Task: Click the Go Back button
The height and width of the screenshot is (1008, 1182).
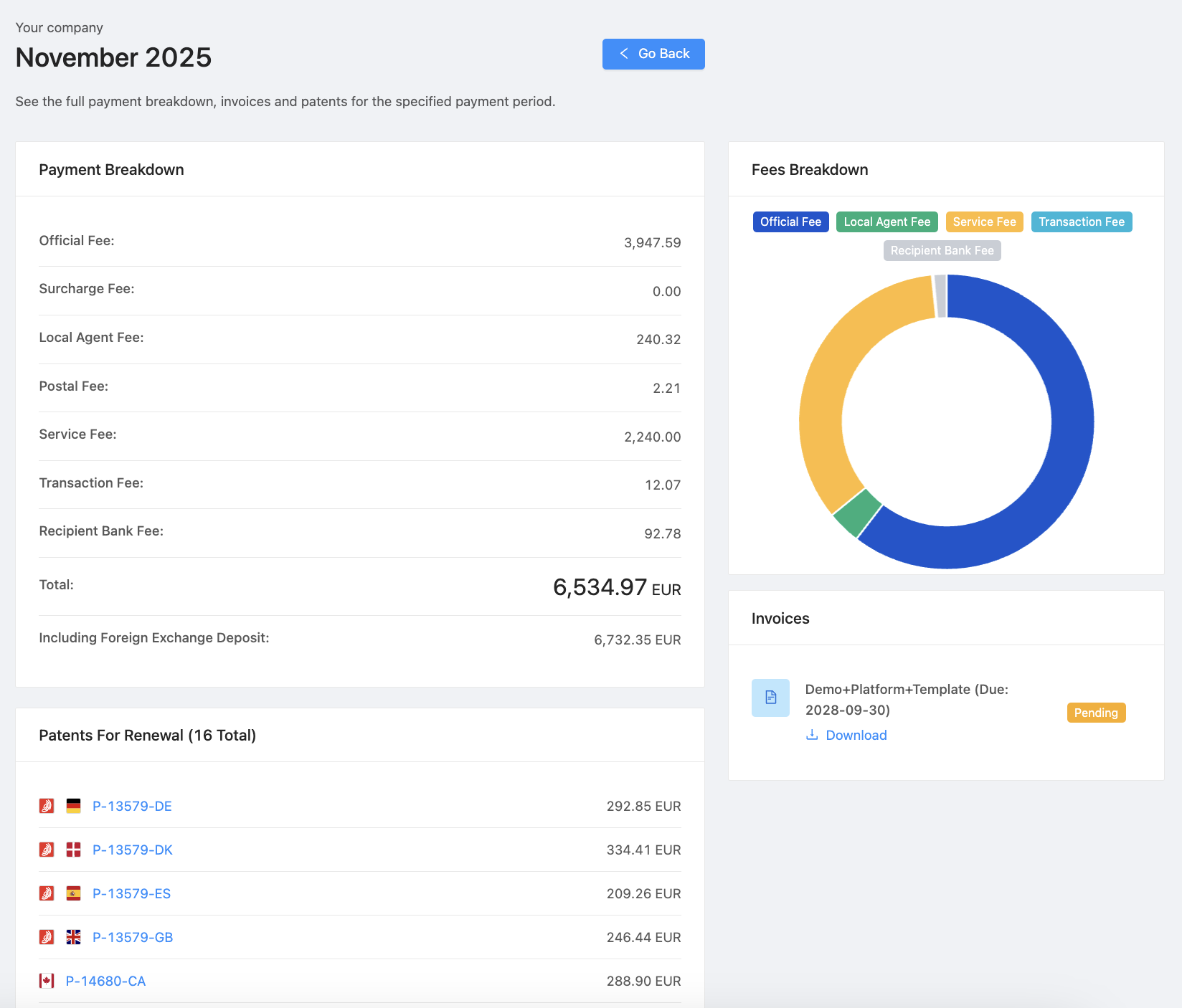Action: (x=653, y=54)
